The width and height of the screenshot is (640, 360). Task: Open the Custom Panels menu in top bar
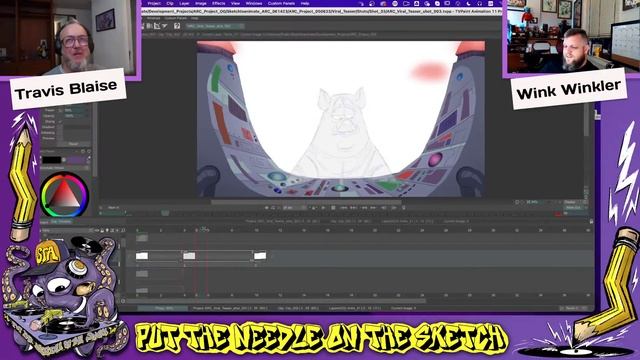pyautogui.click(x=281, y=3)
